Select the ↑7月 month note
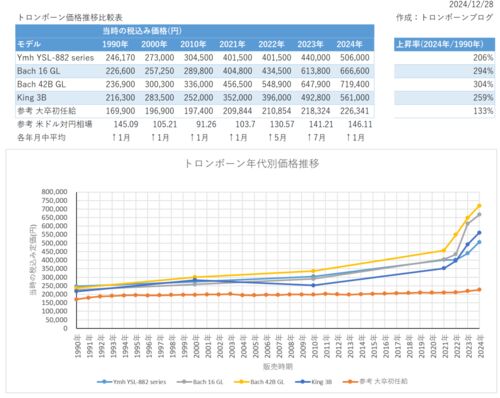Viewport: 500px width, 398px height. click(x=316, y=137)
